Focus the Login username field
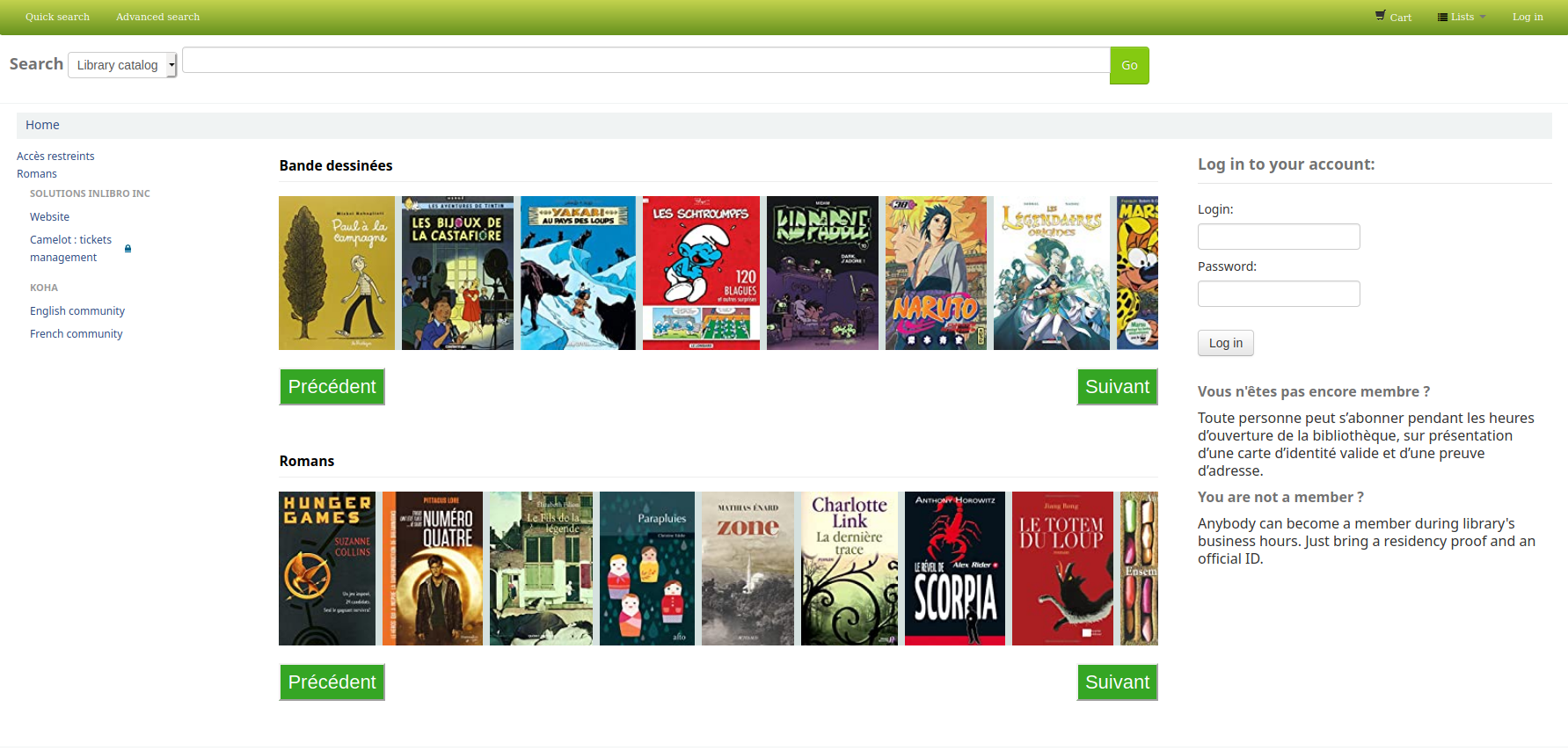 tap(1278, 237)
